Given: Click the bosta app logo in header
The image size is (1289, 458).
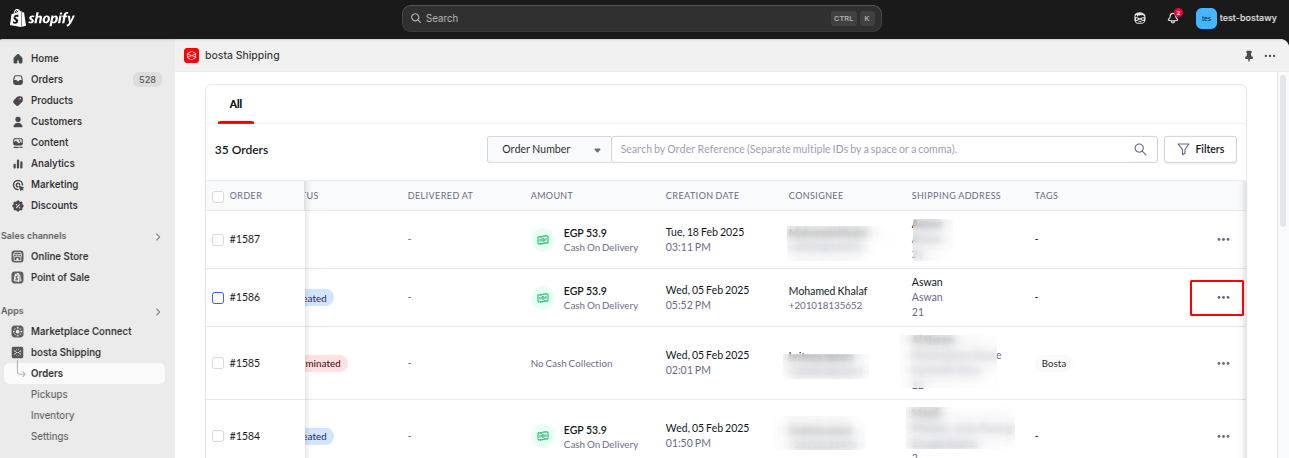Looking at the screenshot, I should pyautogui.click(x=192, y=56).
